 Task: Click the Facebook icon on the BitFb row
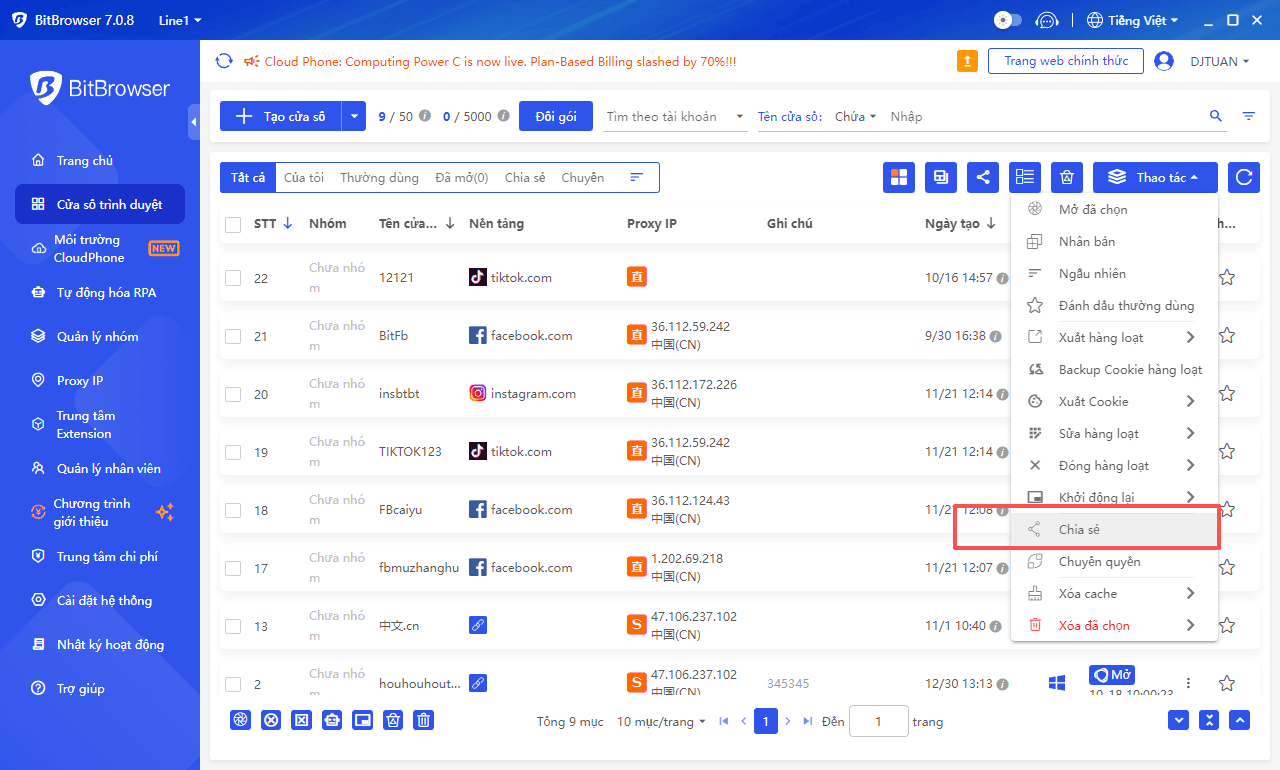pyautogui.click(x=478, y=335)
